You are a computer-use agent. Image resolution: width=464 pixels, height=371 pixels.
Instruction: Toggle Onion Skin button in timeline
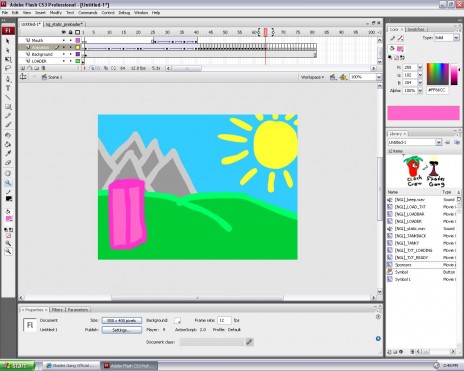[93, 68]
